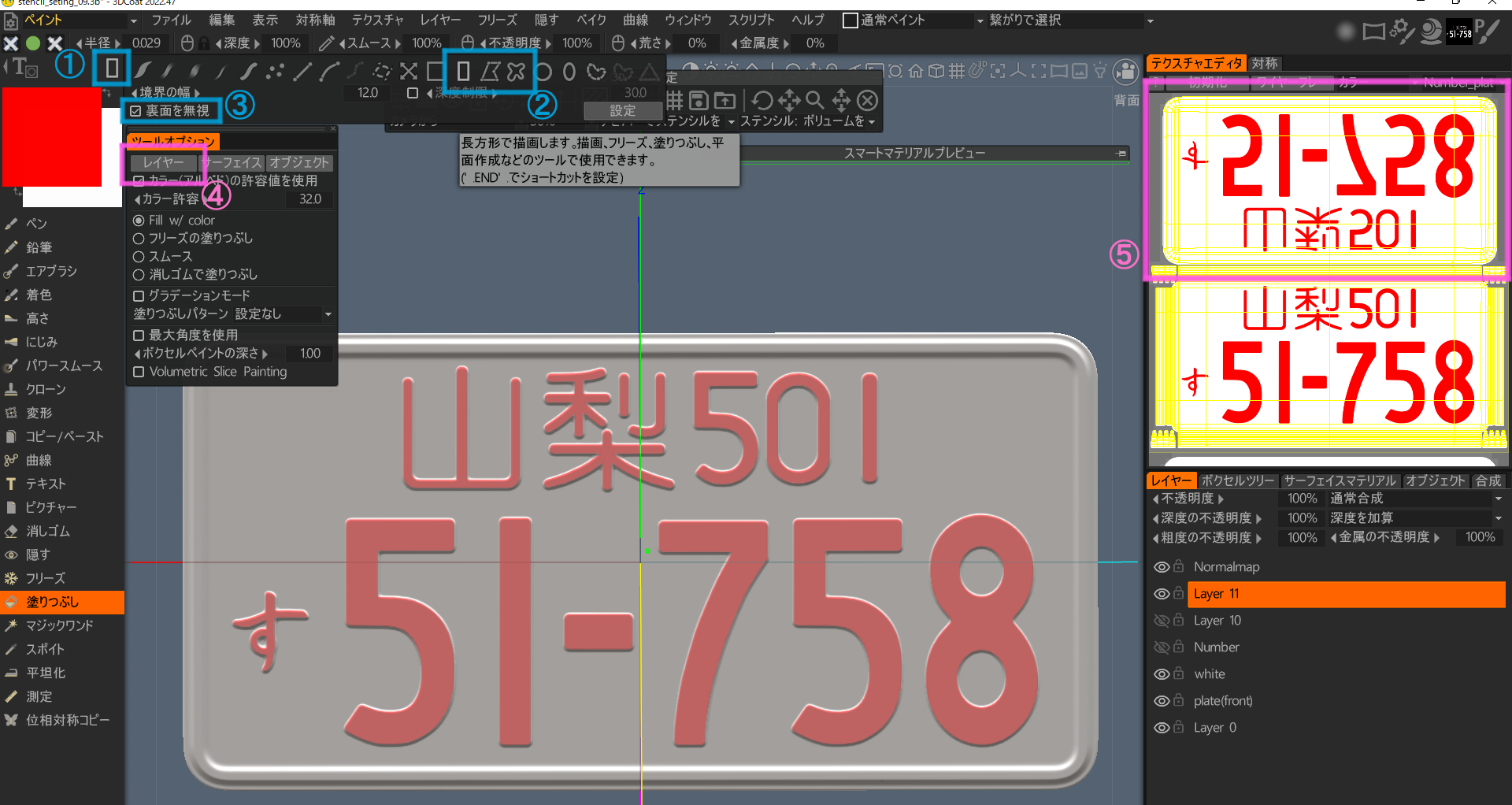Switch to the ボクセルツリー tab

1238,480
